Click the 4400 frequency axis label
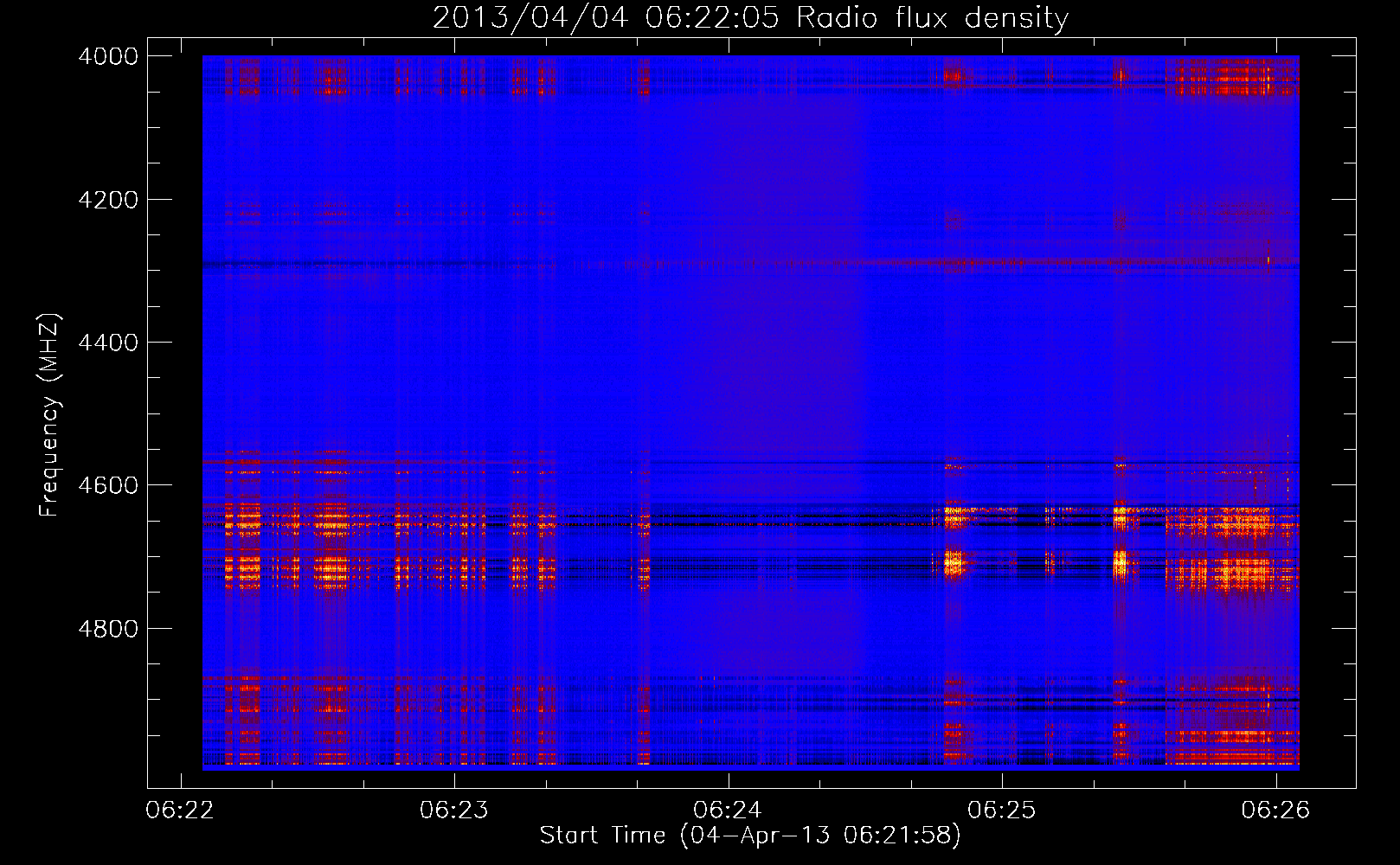The height and width of the screenshot is (865, 1400). 108,343
